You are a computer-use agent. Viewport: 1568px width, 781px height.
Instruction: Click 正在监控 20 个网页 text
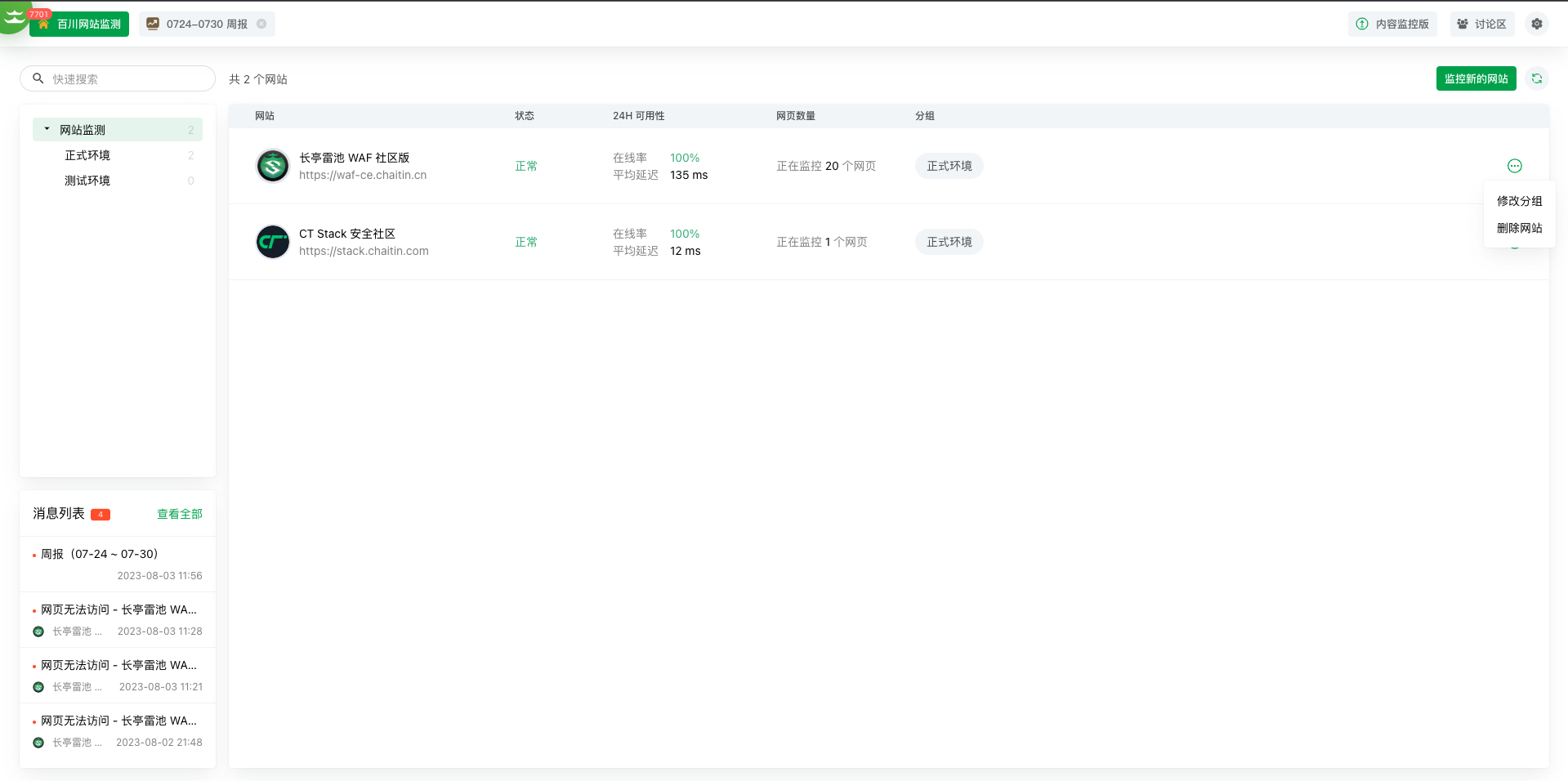point(826,166)
